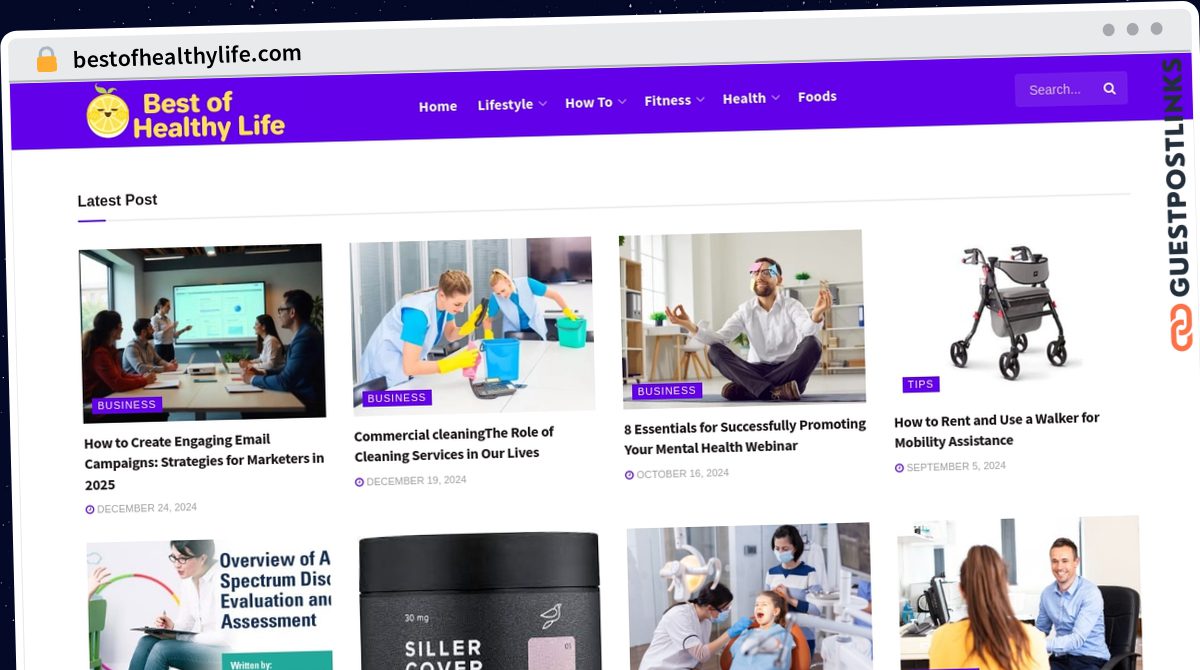
Task: Click the lemon logo of Best of Healthy Life
Action: coord(107,111)
